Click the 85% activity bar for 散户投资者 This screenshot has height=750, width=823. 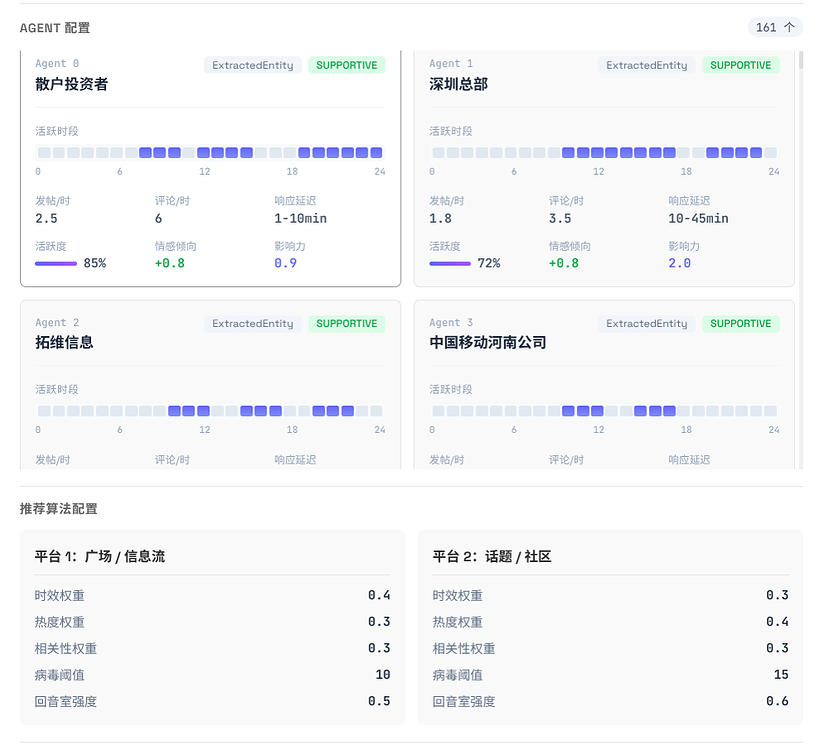56,263
